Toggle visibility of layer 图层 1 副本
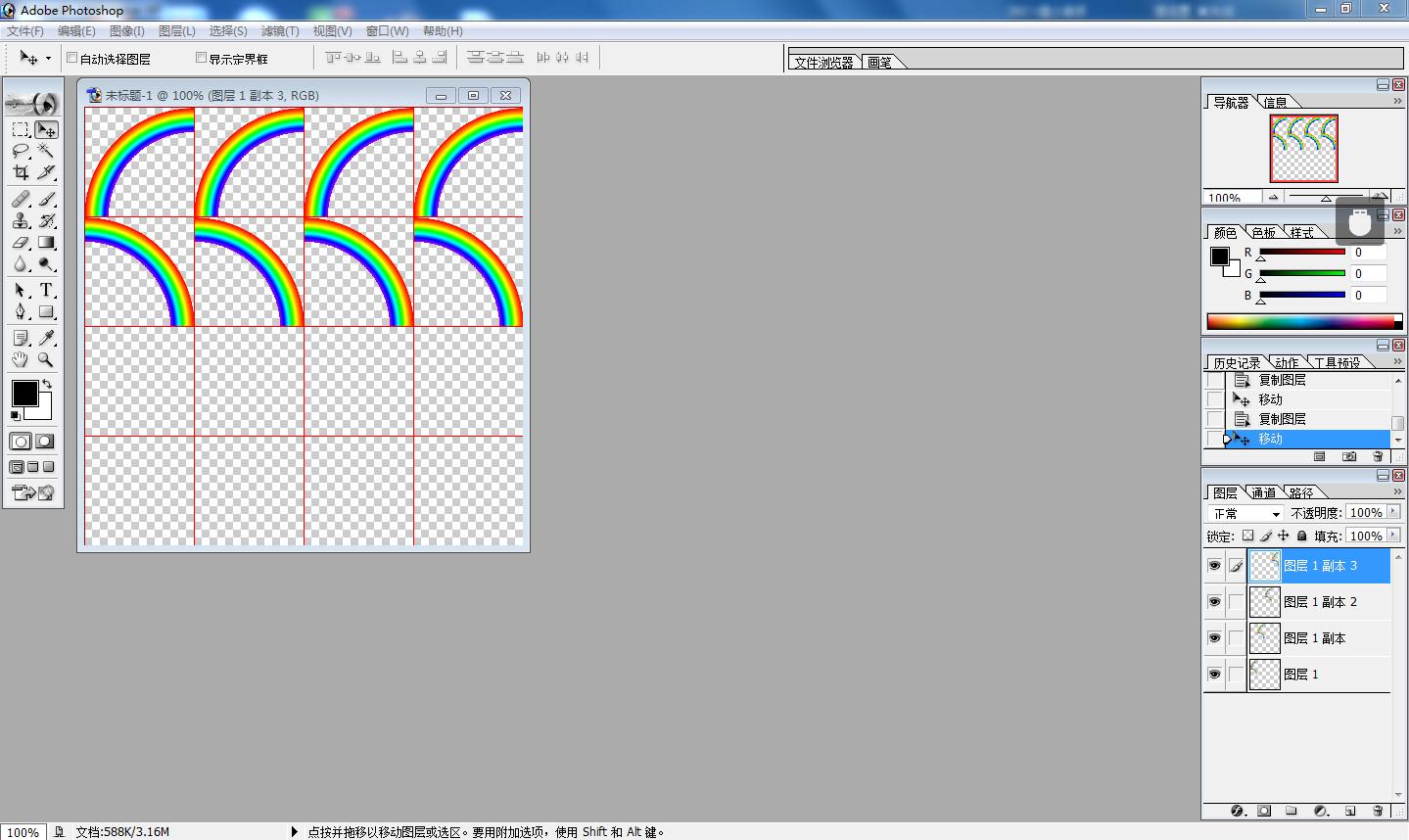This screenshot has width=1409, height=840. (1214, 638)
